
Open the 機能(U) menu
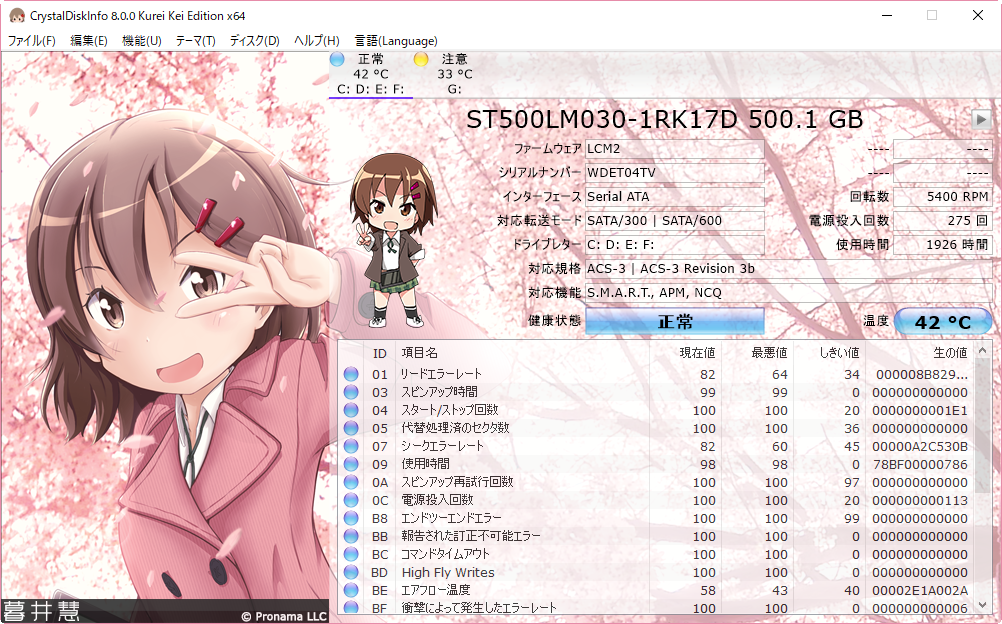[141, 41]
